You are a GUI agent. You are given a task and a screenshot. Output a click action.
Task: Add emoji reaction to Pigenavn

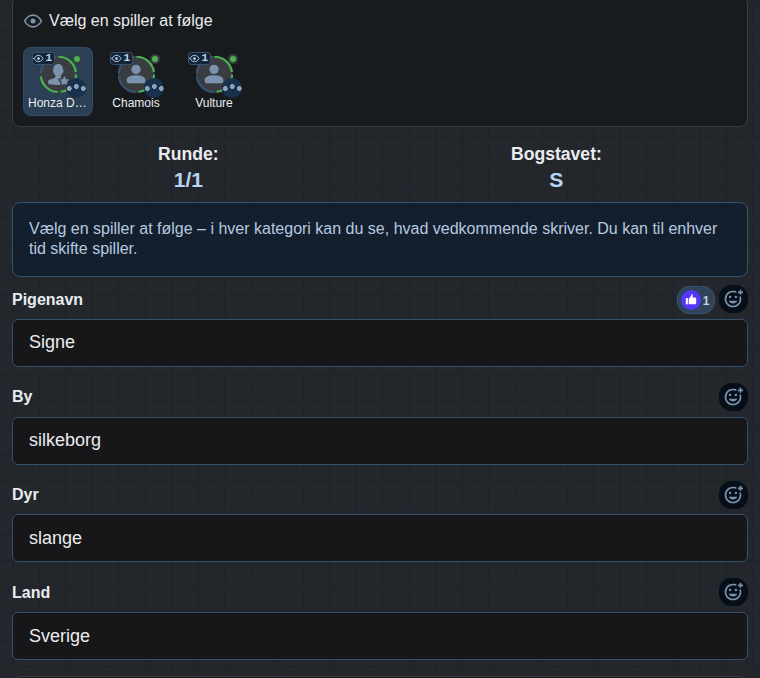(733, 299)
